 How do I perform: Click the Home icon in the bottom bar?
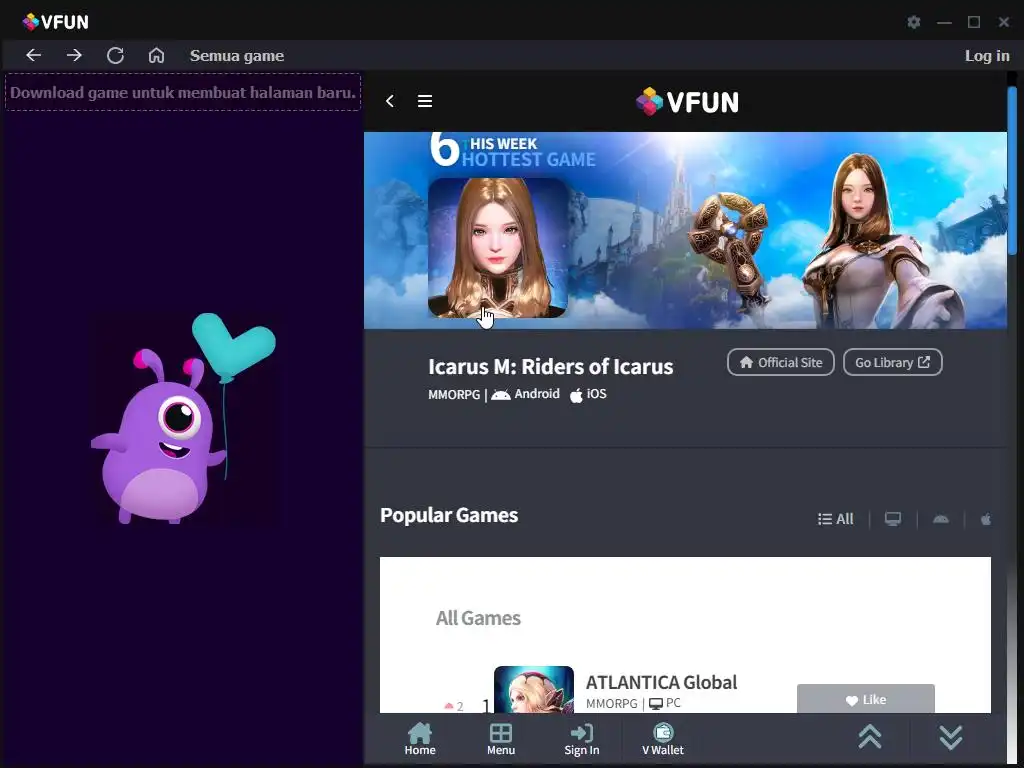[x=420, y=739]
